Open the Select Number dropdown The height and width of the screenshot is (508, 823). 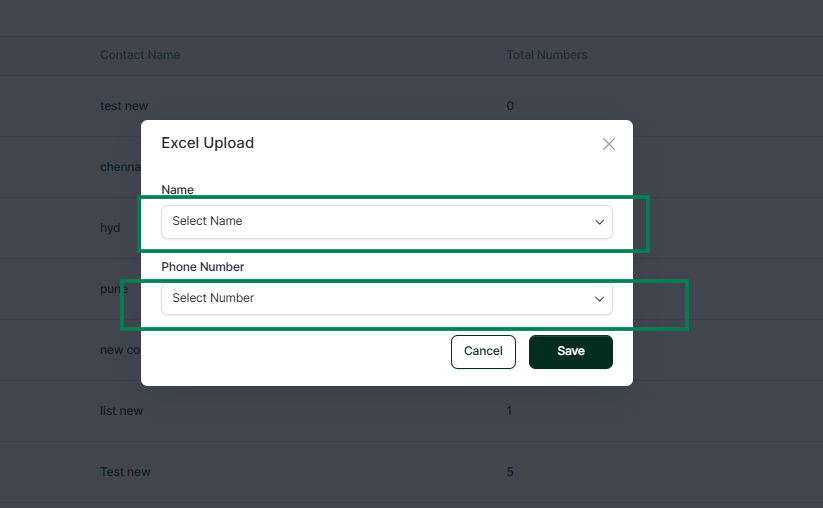tap(387, 299)
